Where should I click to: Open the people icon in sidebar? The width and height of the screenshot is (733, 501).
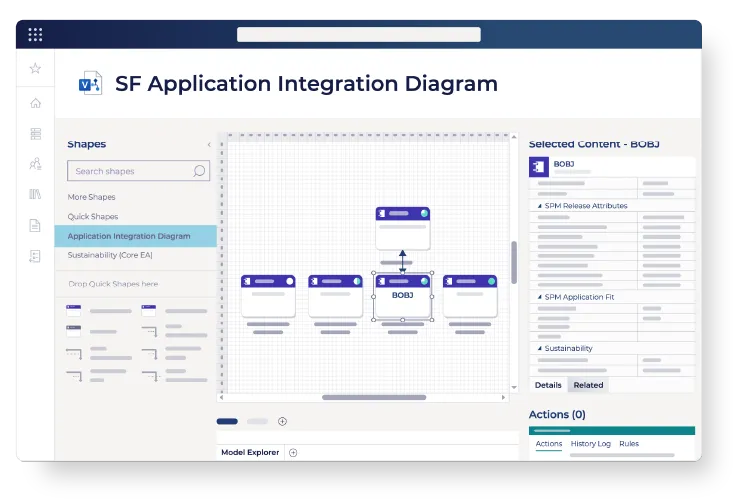(36, 164)
